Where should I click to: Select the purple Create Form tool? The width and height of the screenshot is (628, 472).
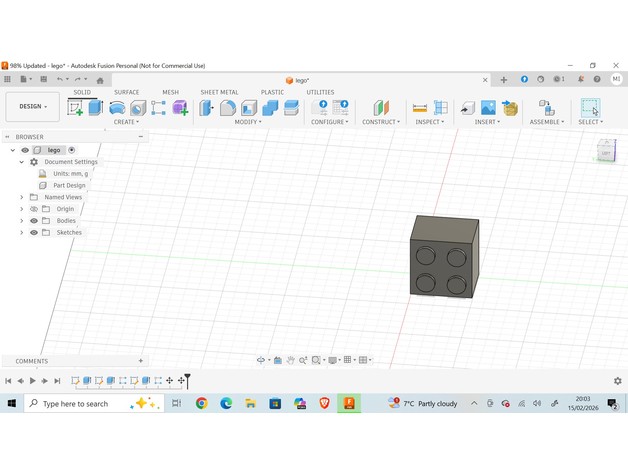(x=180, y=108)
